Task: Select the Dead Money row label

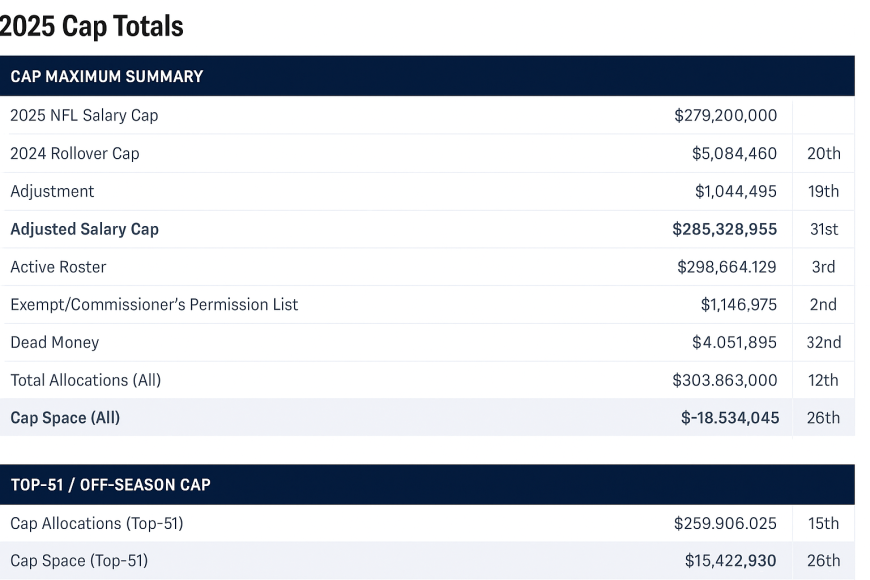Action: click(55, 342)
